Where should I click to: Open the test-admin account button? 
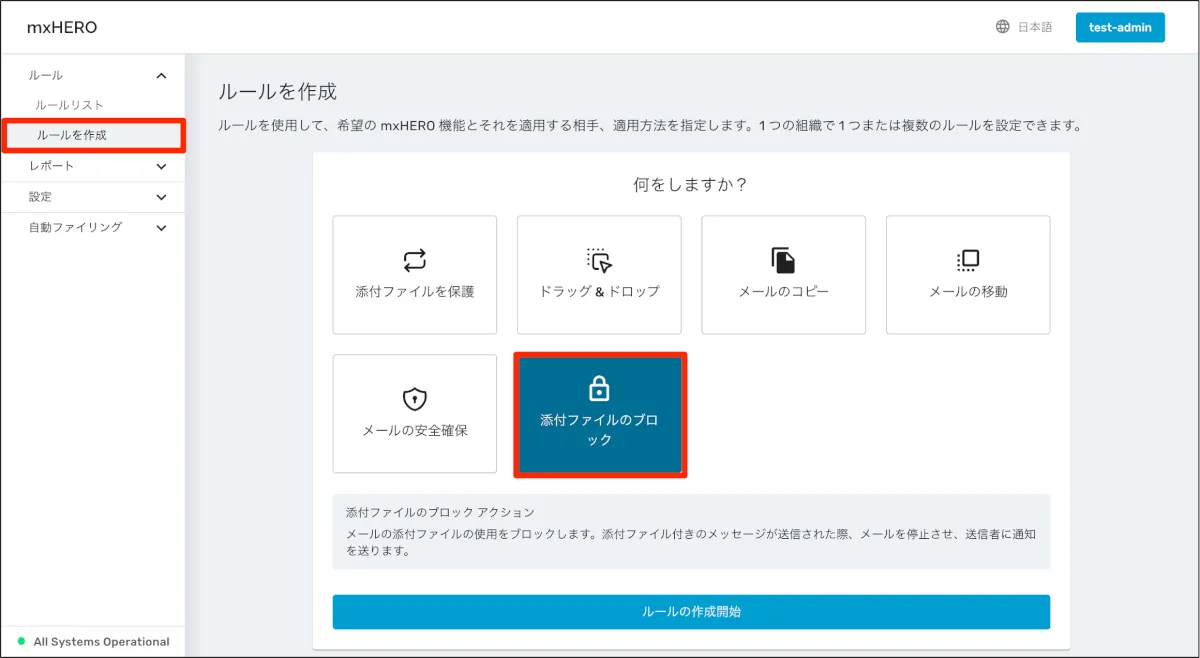point(1120,27)
